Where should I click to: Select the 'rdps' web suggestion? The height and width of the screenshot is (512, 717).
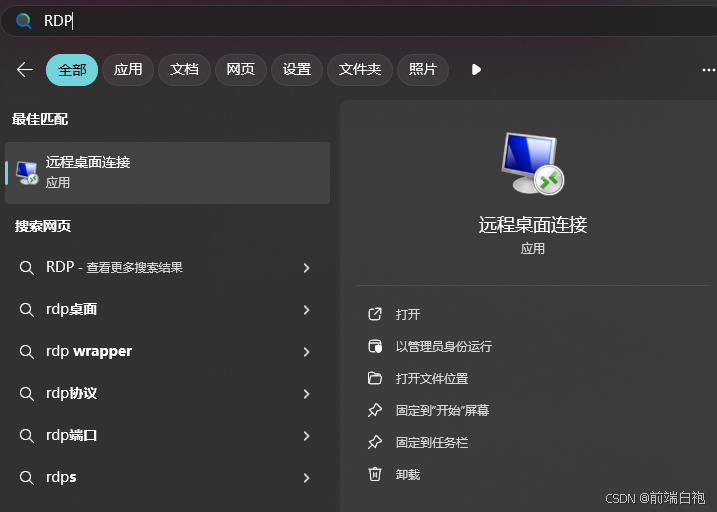coord(165,478)
